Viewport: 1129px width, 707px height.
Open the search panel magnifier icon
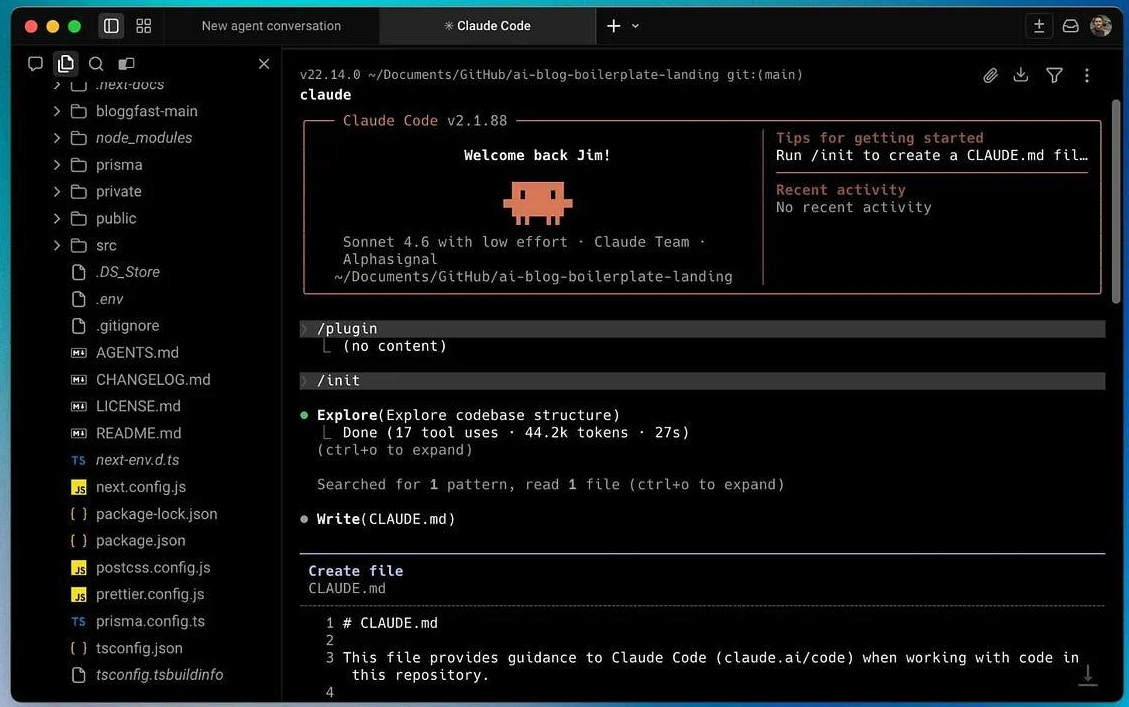(96, 64)
